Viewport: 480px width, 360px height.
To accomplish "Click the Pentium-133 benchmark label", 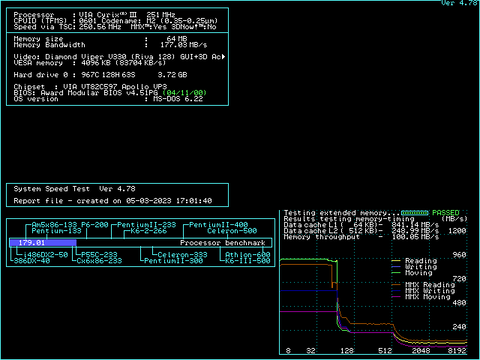I will [56, 231].
